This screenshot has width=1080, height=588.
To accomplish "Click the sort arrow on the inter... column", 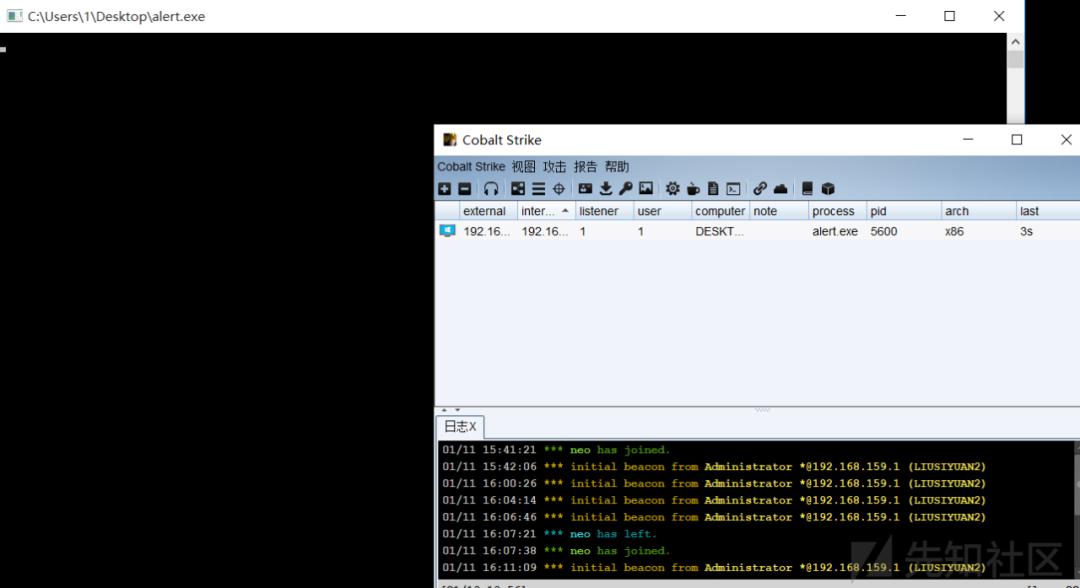I will pyautogui.click(x=565, y=211).
